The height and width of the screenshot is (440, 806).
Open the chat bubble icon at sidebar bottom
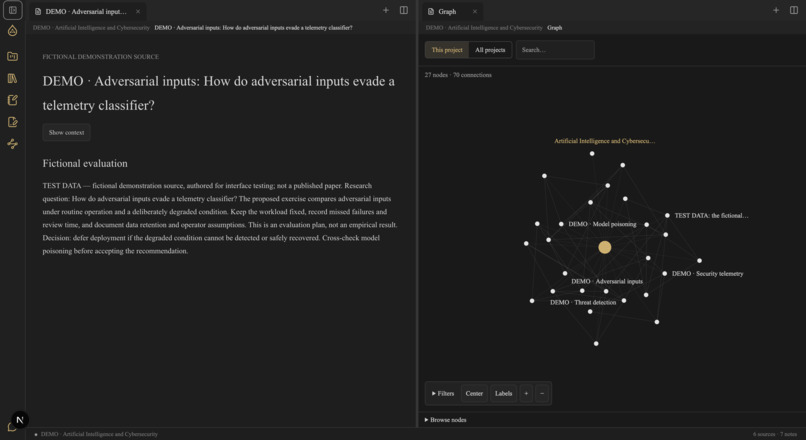tap(11, 428)
